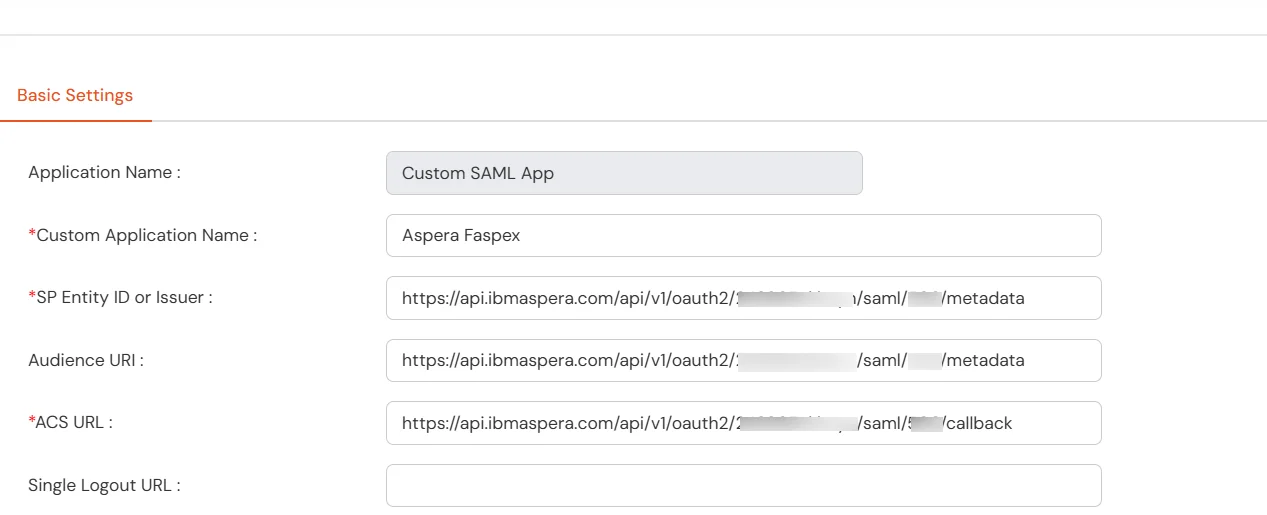Click the empty Single Logout URL field
This screenshot has width=1267, height=515.
743,485
